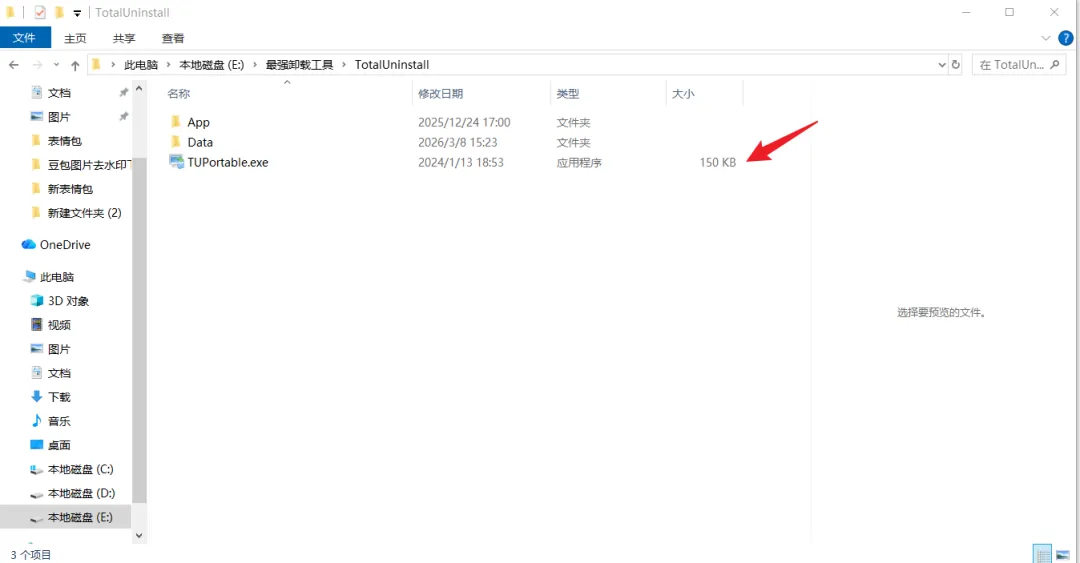Open 本地磁盘 (D:) drive
Image resolution: width=1080 pixels, height=563 pixels.
click(81, 493)
